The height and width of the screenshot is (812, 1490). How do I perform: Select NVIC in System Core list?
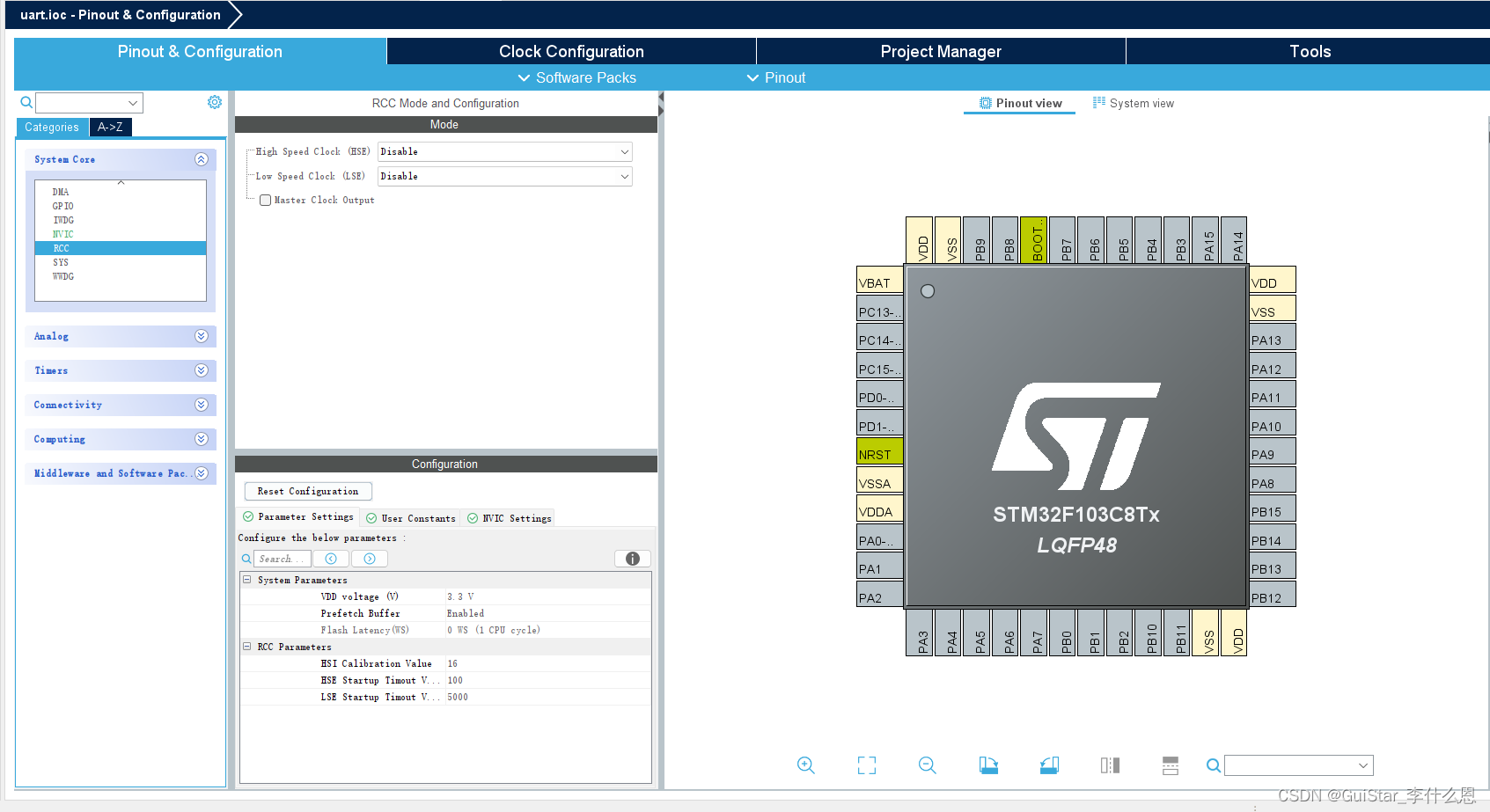pos(62,234)
